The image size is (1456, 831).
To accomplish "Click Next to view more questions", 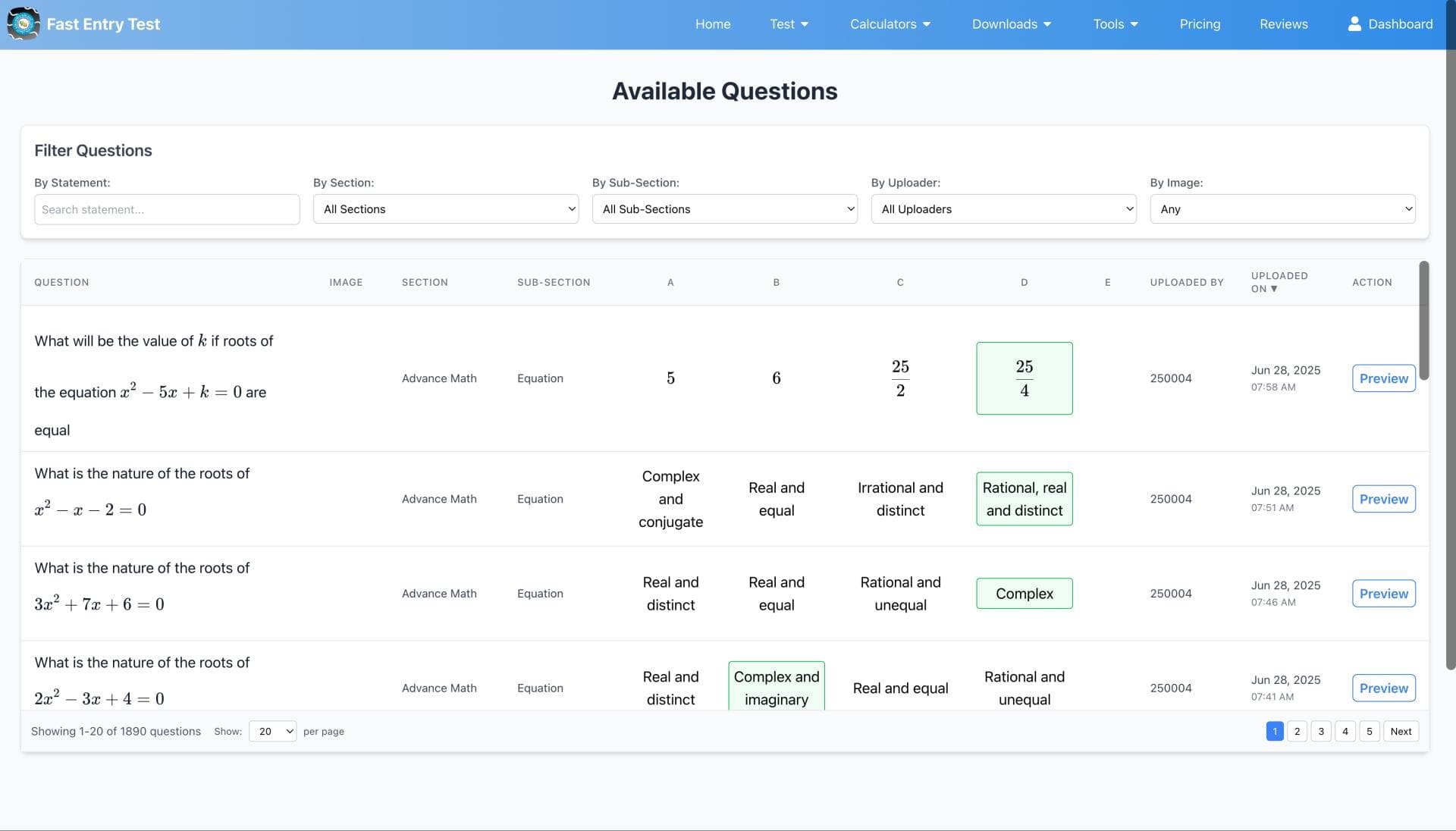I will (1401, 731).
